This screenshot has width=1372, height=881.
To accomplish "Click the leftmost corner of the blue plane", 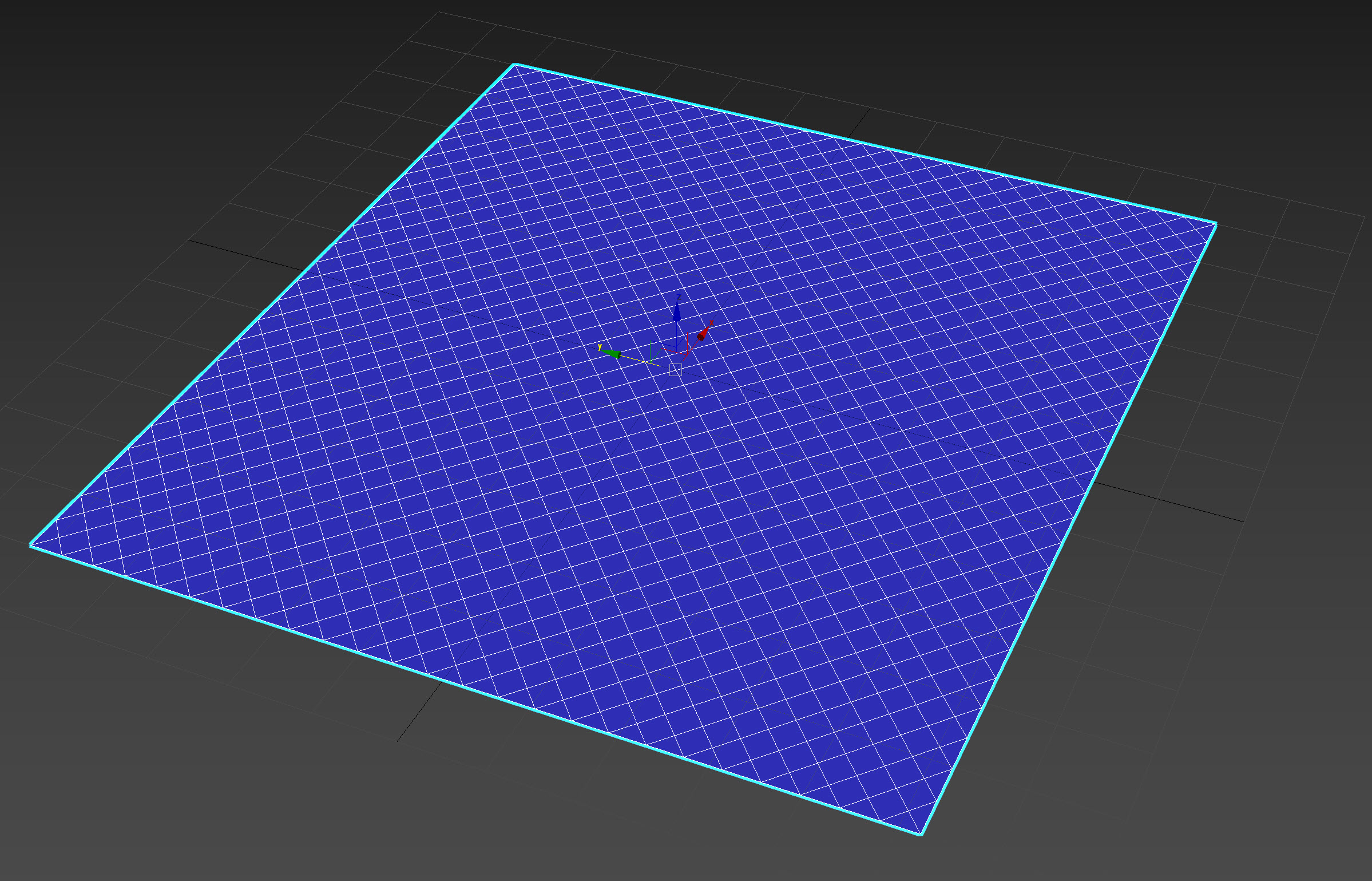I will [31, 545].
